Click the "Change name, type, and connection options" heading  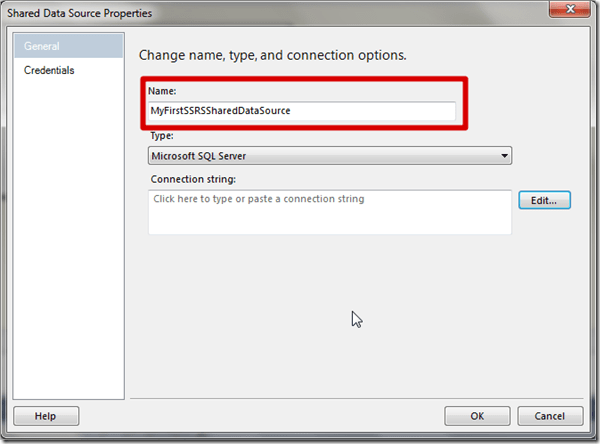(272, 54)
